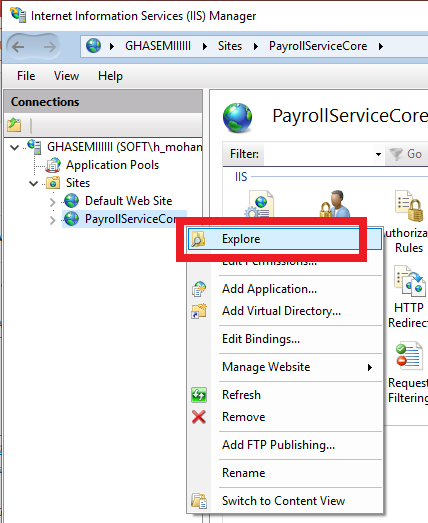The width and height of the screenshot is (428, 523).
Task: Choose Refresh from the context menu
Action: (285, 395)
